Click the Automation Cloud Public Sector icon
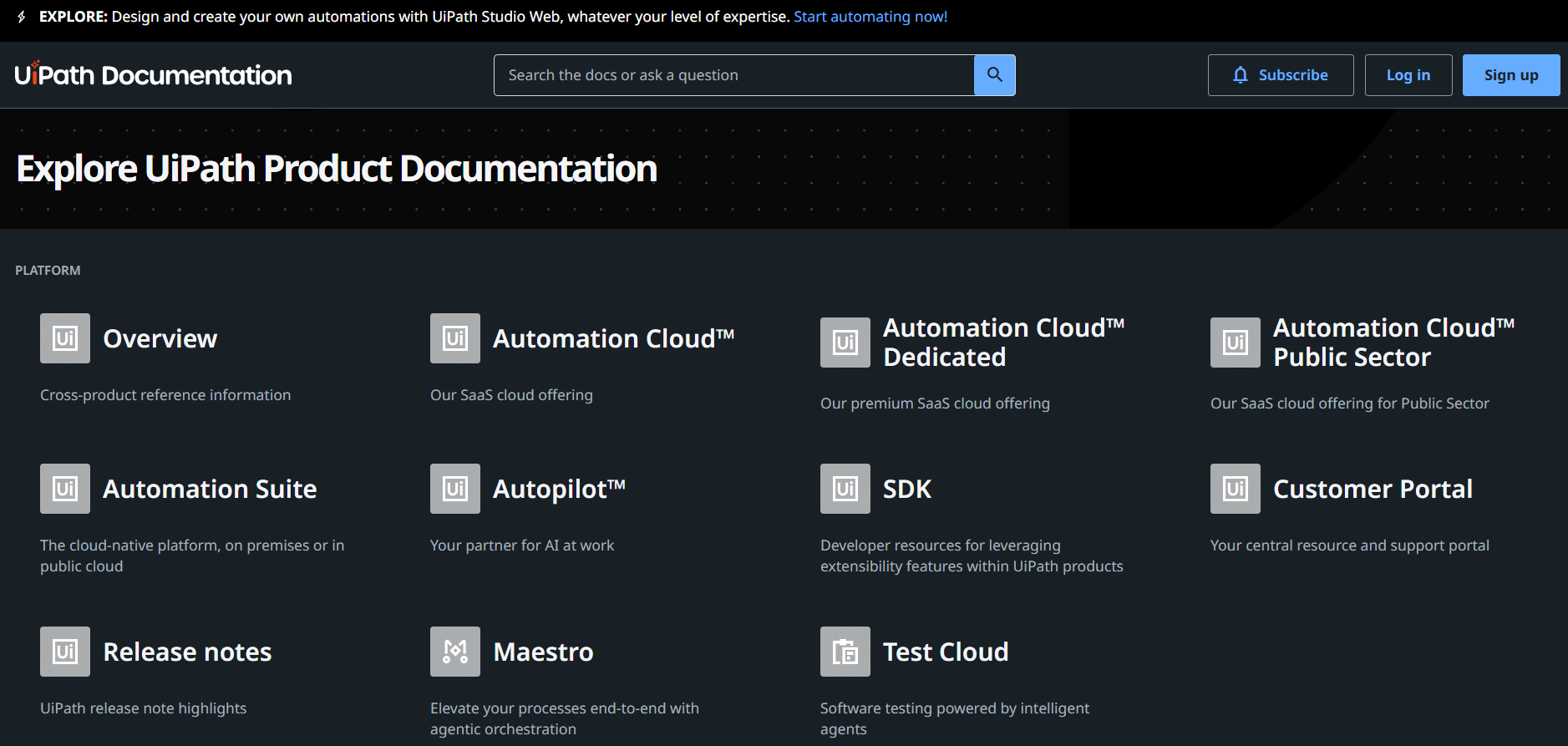The image size is (1568, 746). pyautogui.click(x=1236, y=343)
